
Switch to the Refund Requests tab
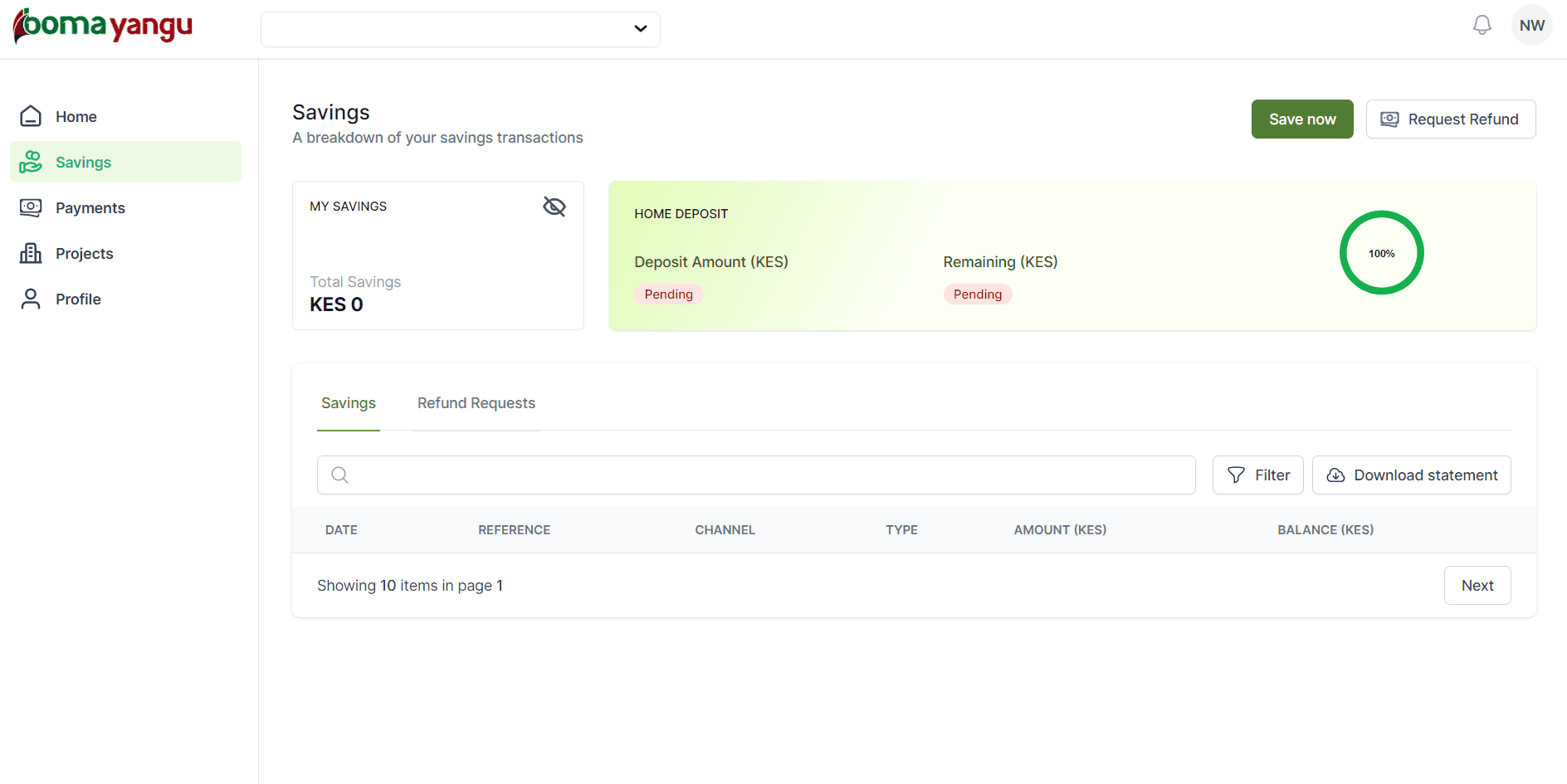476,403
